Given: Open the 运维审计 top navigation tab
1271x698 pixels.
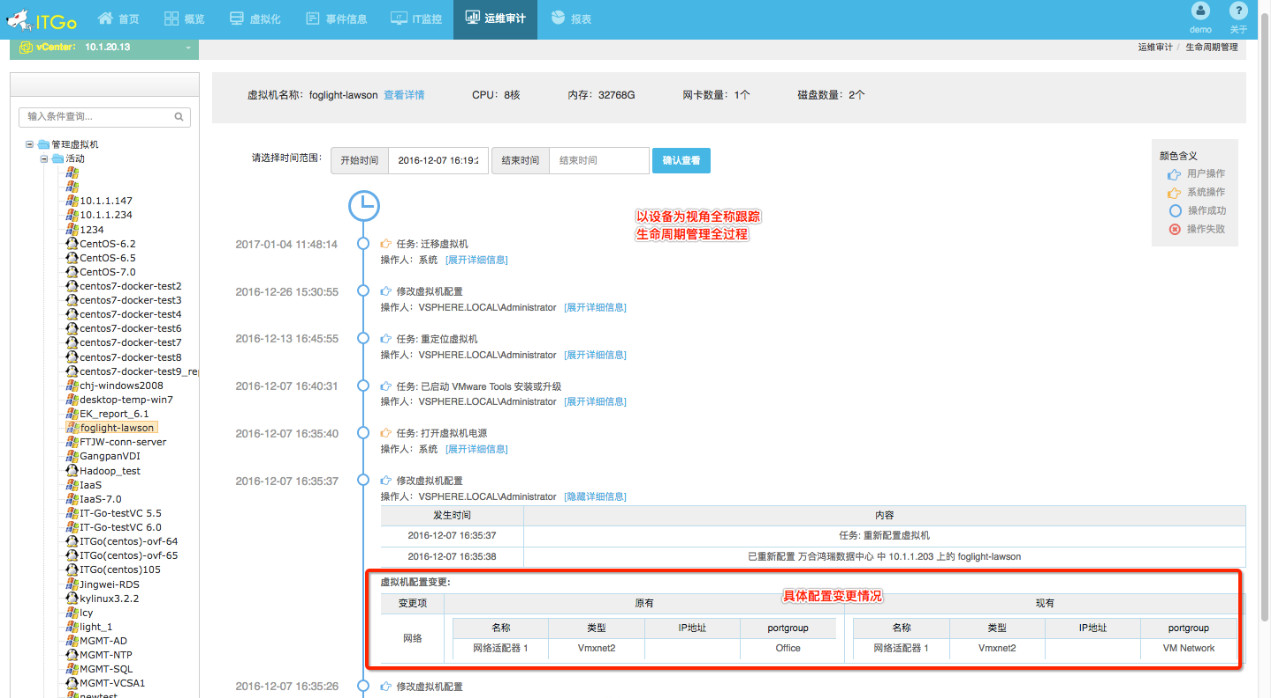Looking at the screenshot, I should point(495,19).
